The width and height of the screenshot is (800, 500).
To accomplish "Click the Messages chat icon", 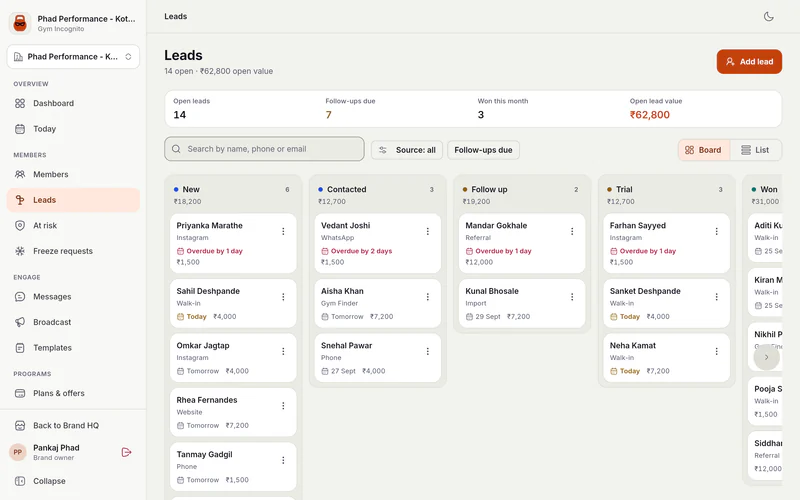I will pyautogui.click(x=20, y=296).
